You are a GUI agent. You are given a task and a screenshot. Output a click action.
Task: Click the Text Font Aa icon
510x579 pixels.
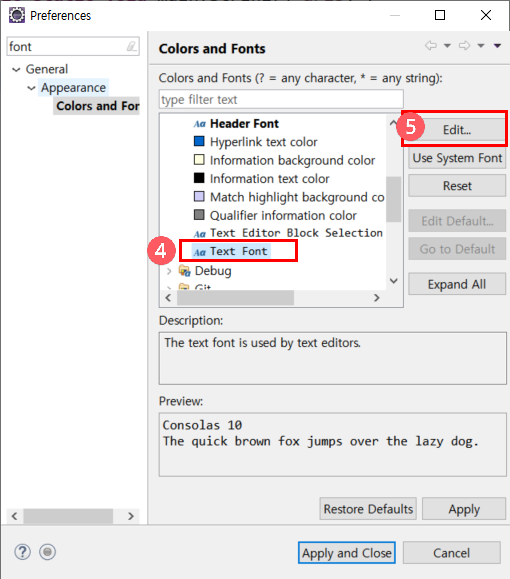[x=199, y=252]
